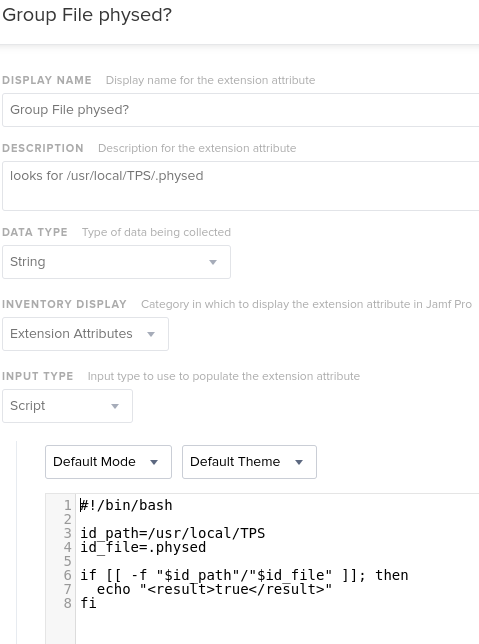
Task: Open the Default Mode editor dropdown
Action: click(x=108, y=462)
